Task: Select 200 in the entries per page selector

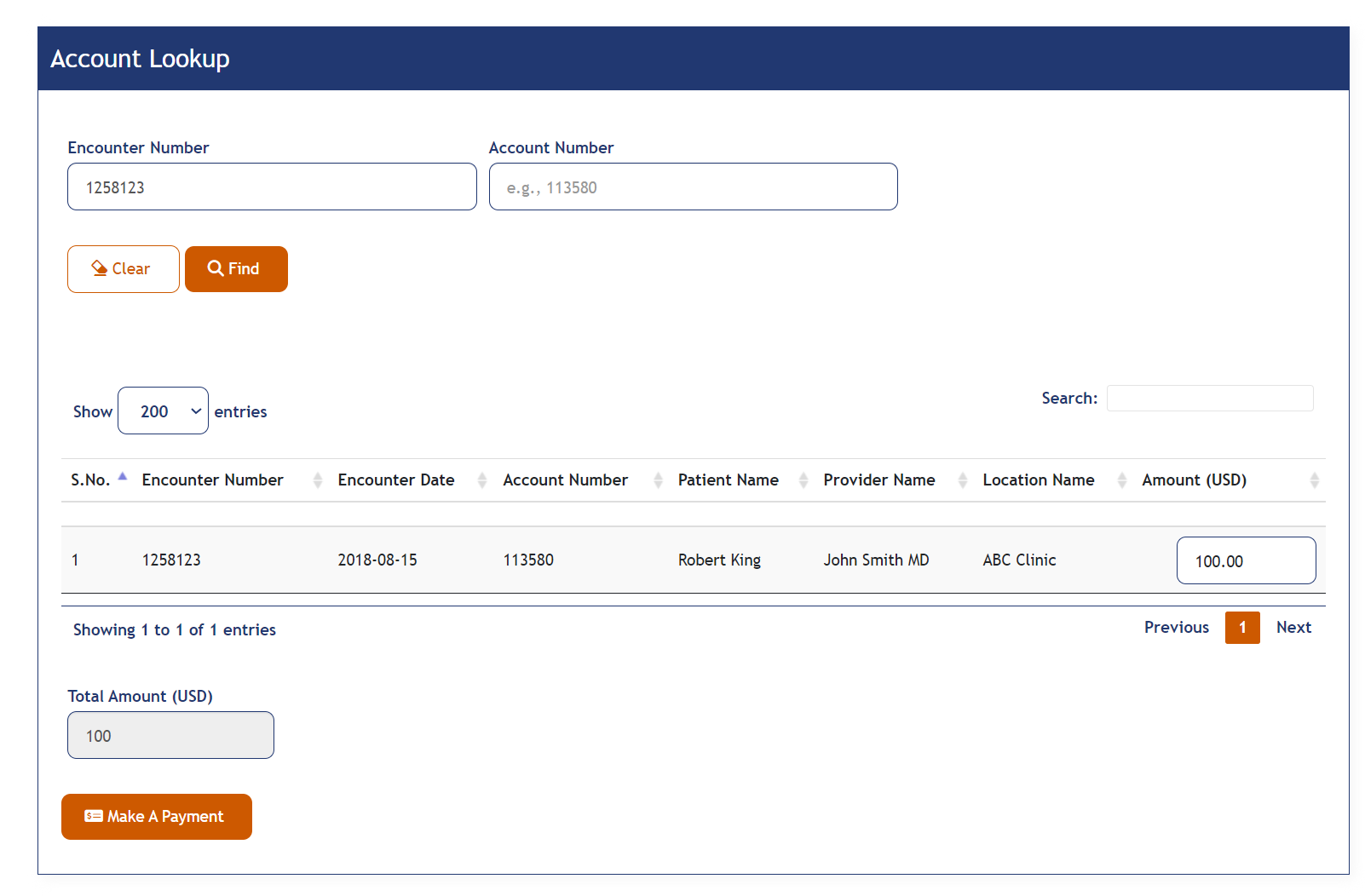Action: [163, 411]
